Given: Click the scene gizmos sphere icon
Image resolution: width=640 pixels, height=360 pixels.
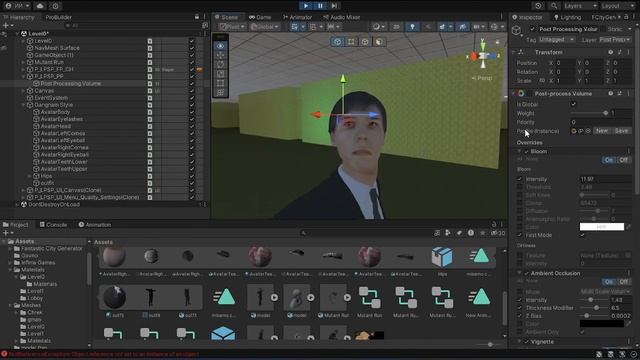Looking at the screenshot, I should 496,27.
